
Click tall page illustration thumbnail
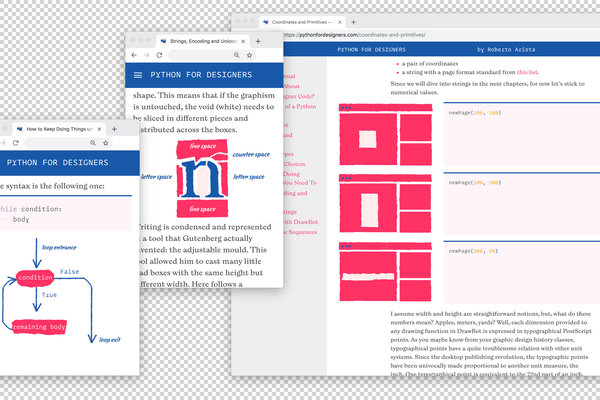386,203
